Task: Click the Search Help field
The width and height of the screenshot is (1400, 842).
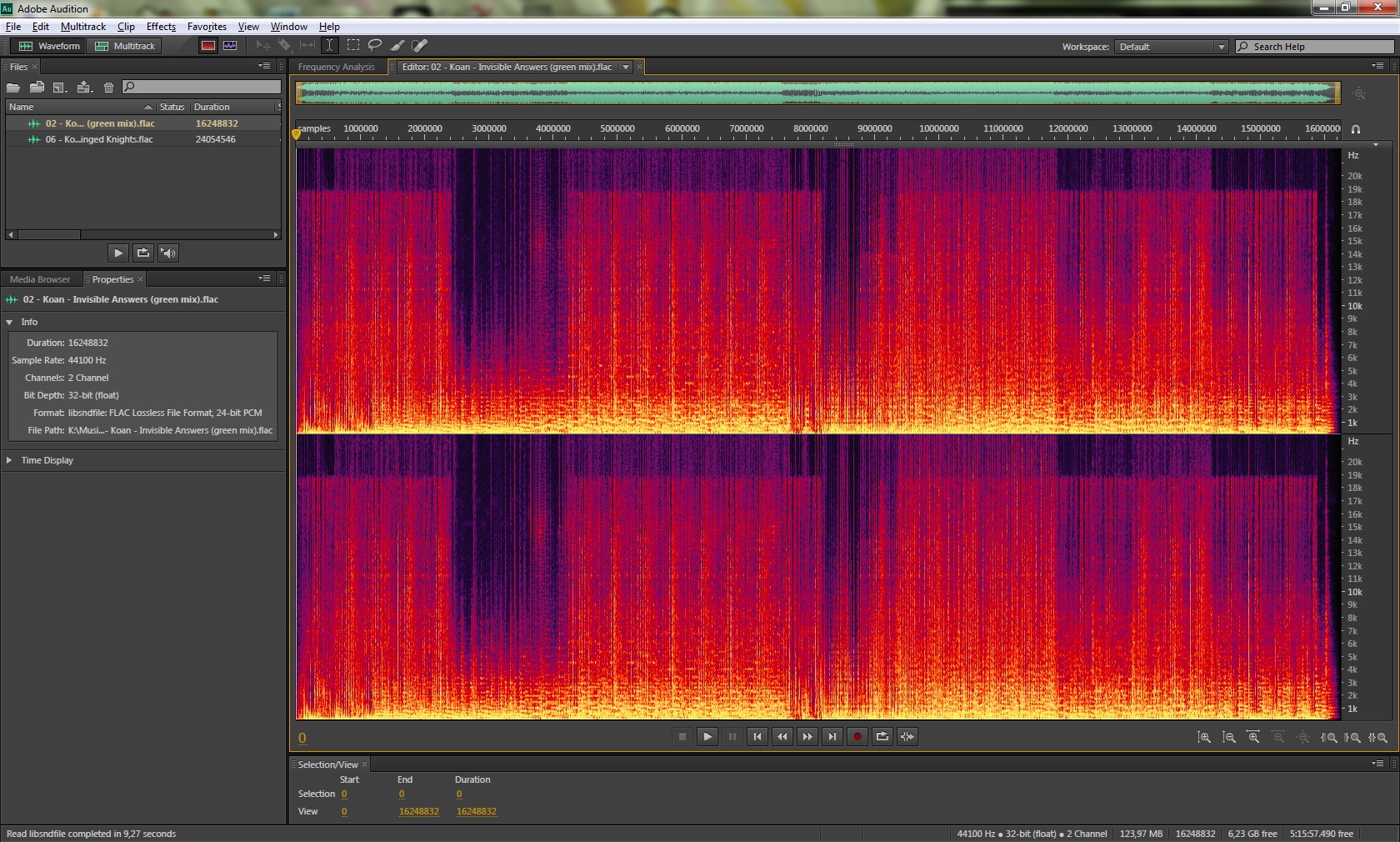Action: pyautogui.click(x=1314, y=47)
